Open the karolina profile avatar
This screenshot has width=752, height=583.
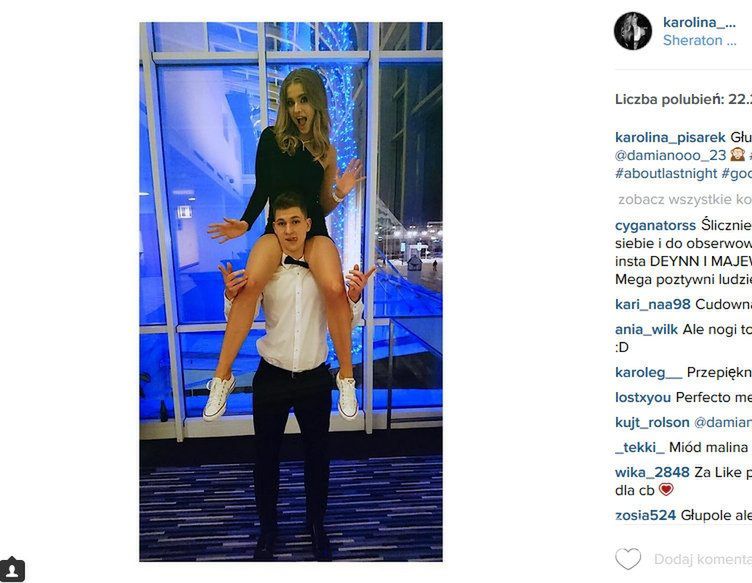click(633, 31)
